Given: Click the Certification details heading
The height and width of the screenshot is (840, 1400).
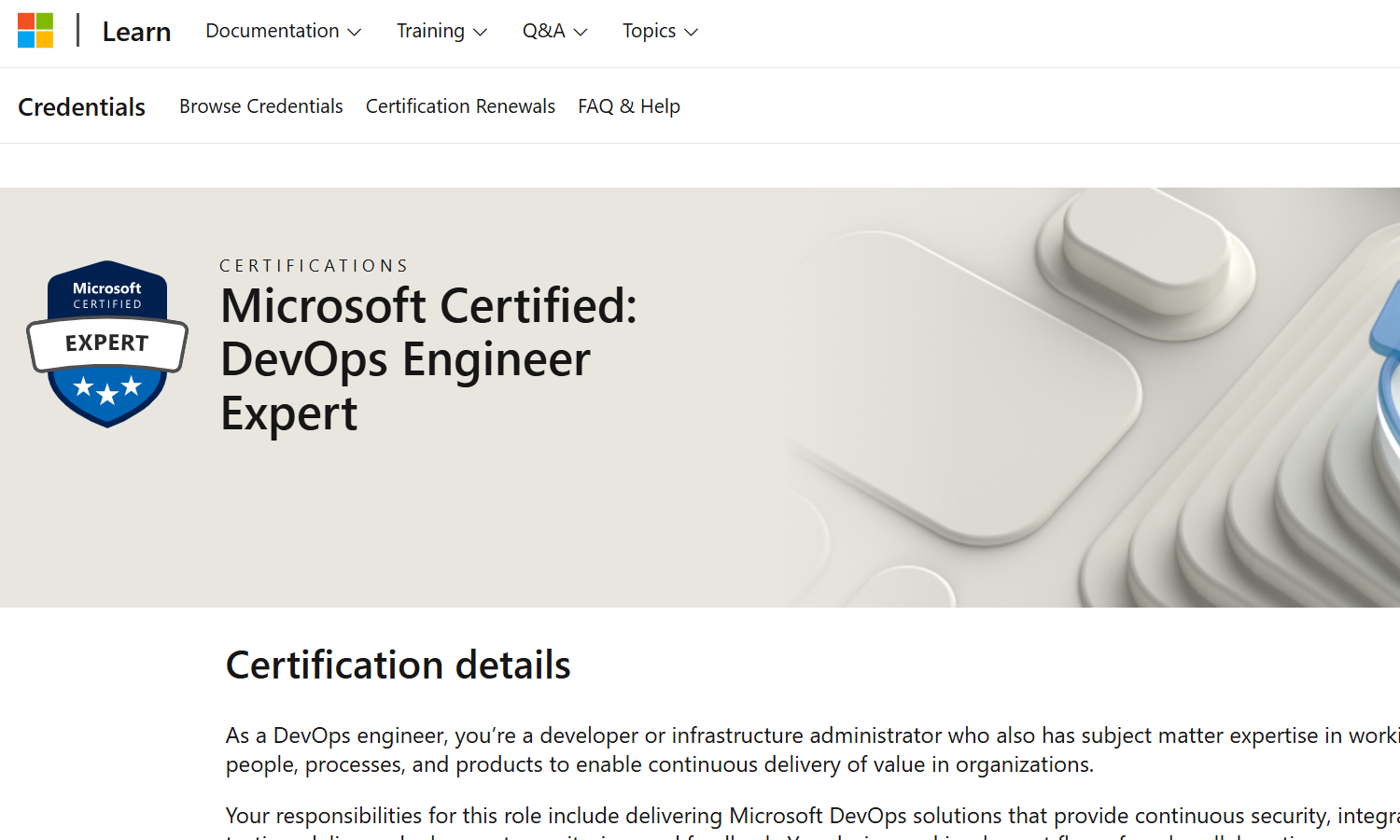Looking at the screenshot, I should 399,665.
